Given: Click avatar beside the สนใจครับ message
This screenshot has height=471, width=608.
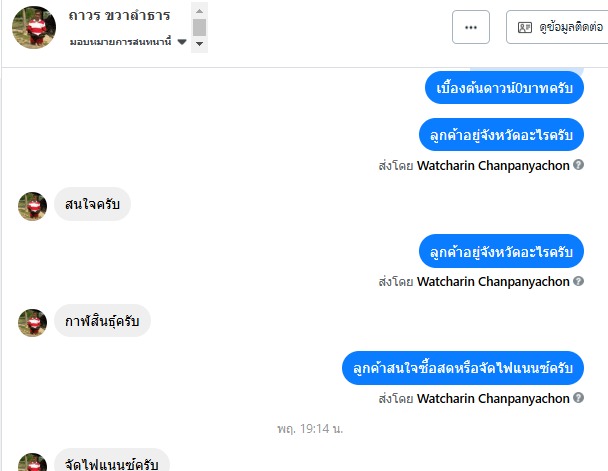Looking at the screenshot, I should point(33,206).
